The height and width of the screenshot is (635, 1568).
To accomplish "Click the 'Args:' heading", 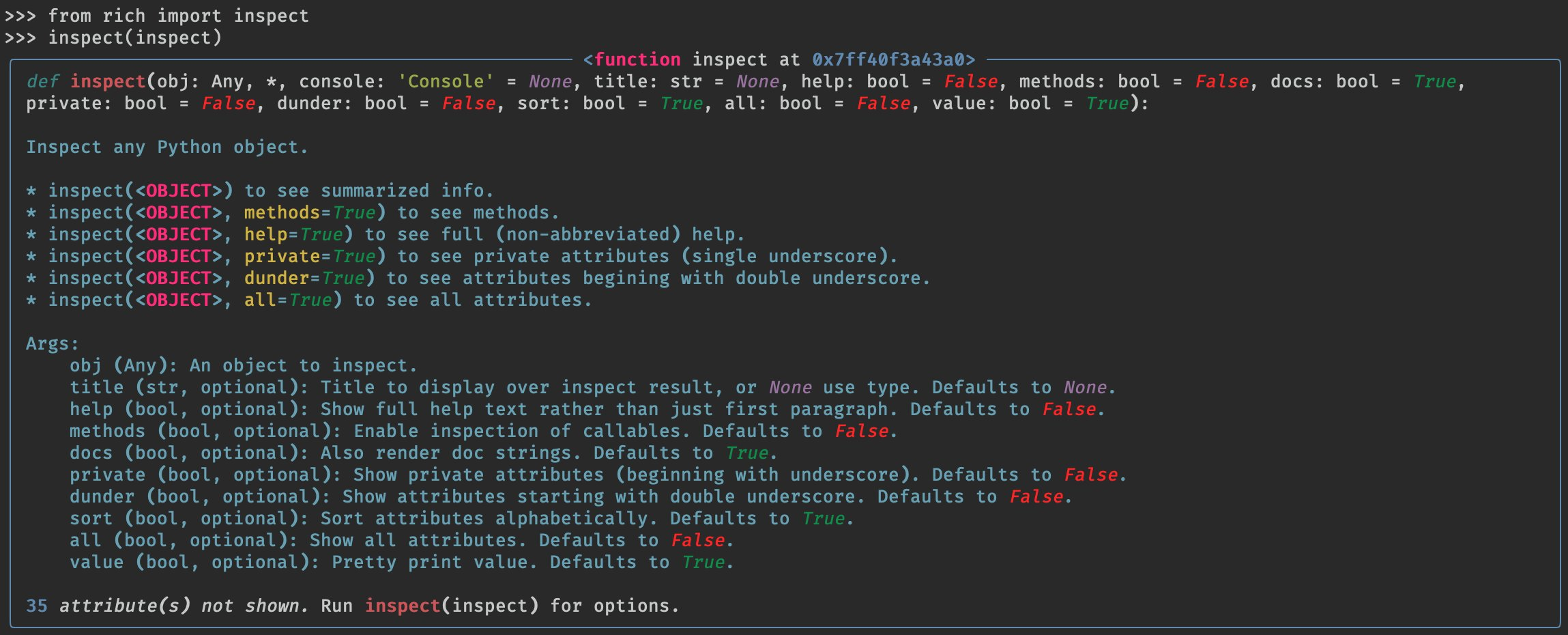I will pyautogui.click(x=53, y=343).
